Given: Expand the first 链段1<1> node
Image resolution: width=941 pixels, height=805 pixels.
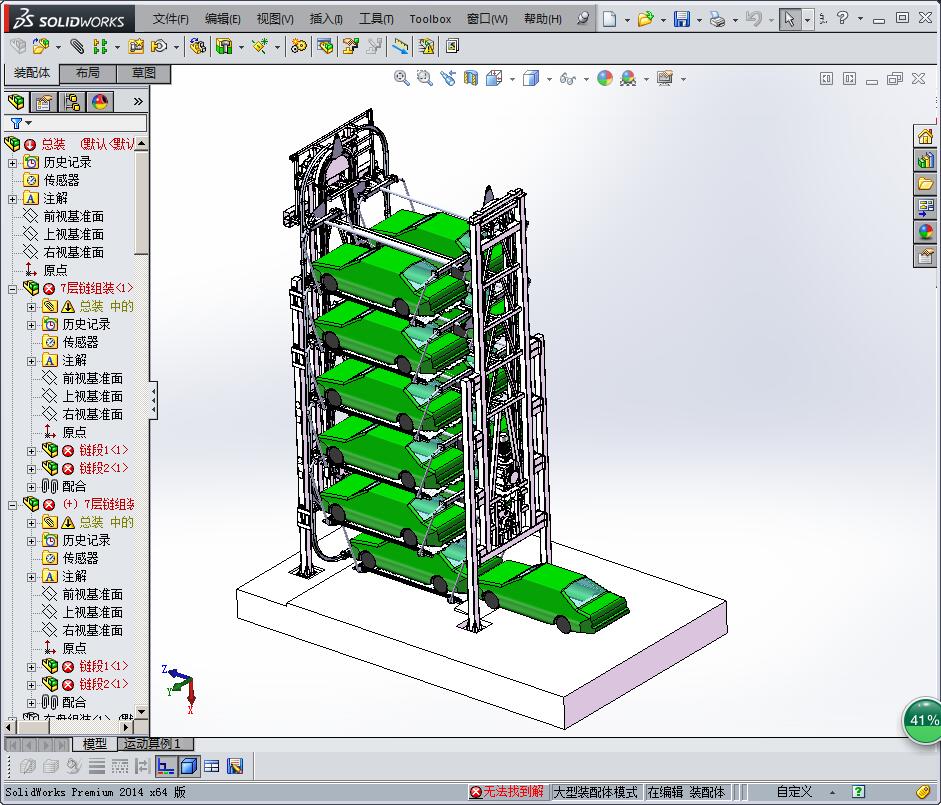Looking at the screenshot, I should point(32,451).
